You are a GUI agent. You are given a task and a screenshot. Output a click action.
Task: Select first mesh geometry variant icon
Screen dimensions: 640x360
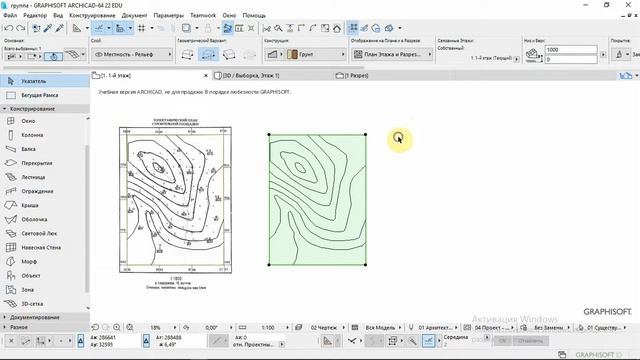tap(187, 54)
